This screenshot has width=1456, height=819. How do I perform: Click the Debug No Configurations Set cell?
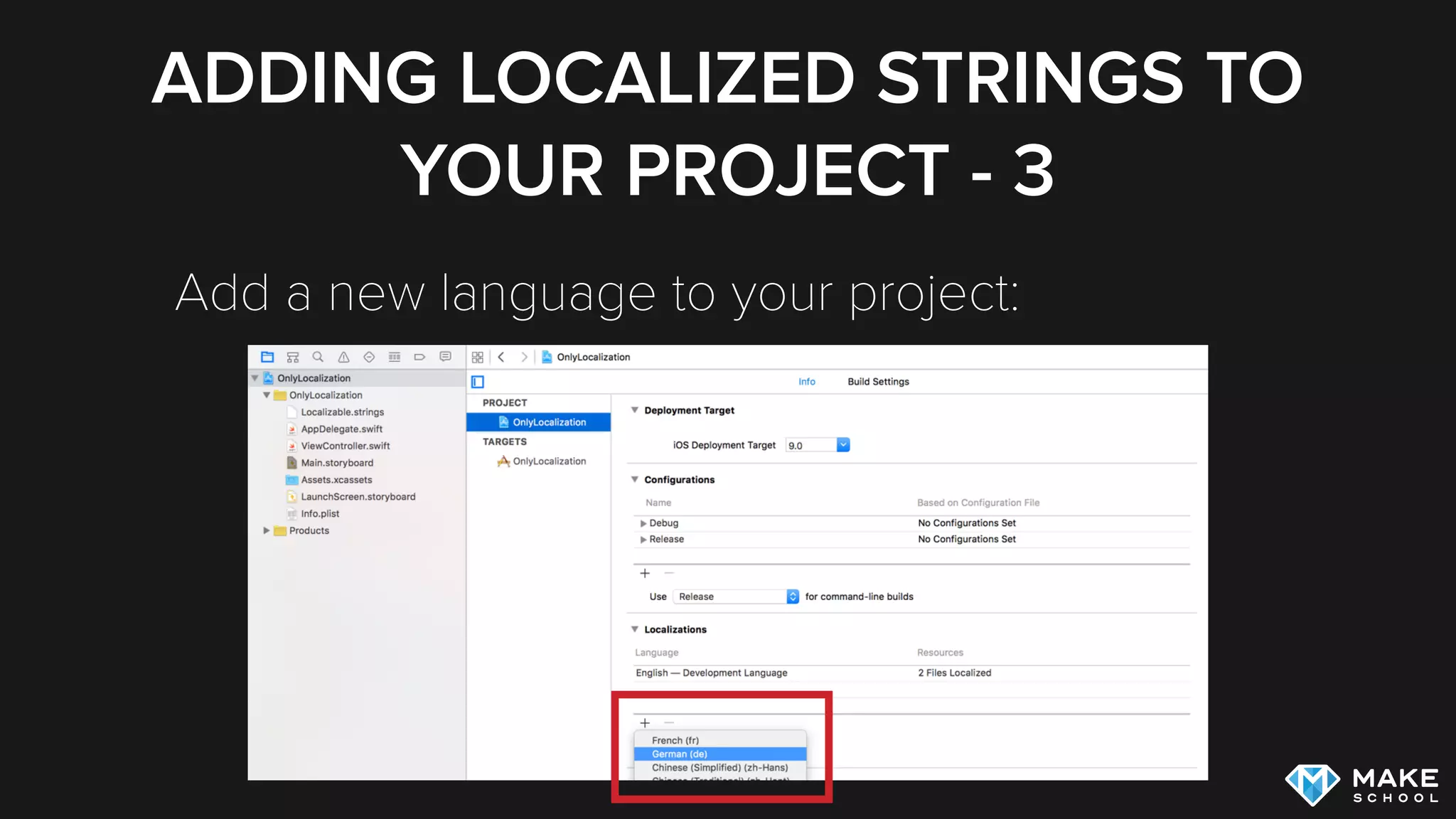coord(967,523)
